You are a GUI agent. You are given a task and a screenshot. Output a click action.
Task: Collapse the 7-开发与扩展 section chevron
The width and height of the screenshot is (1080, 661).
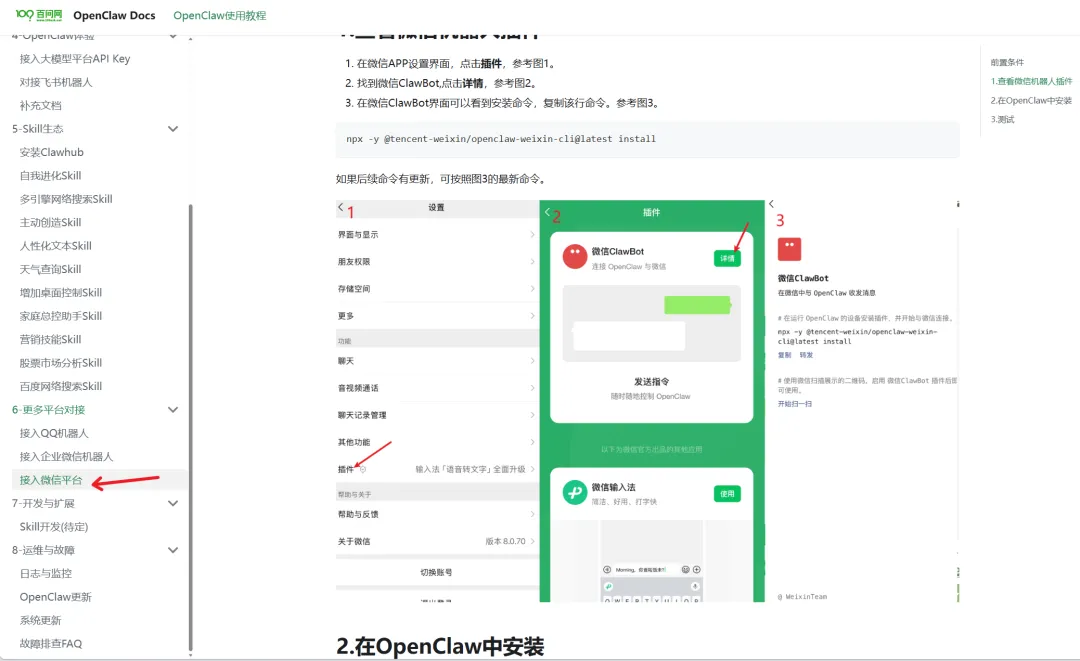coord(173,503)
